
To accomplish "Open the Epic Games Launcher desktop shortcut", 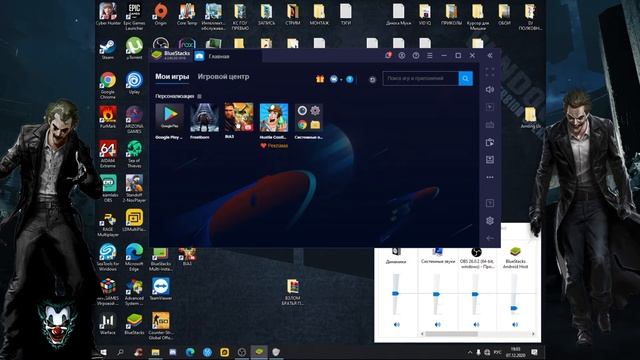I will [x=134, y=16].
